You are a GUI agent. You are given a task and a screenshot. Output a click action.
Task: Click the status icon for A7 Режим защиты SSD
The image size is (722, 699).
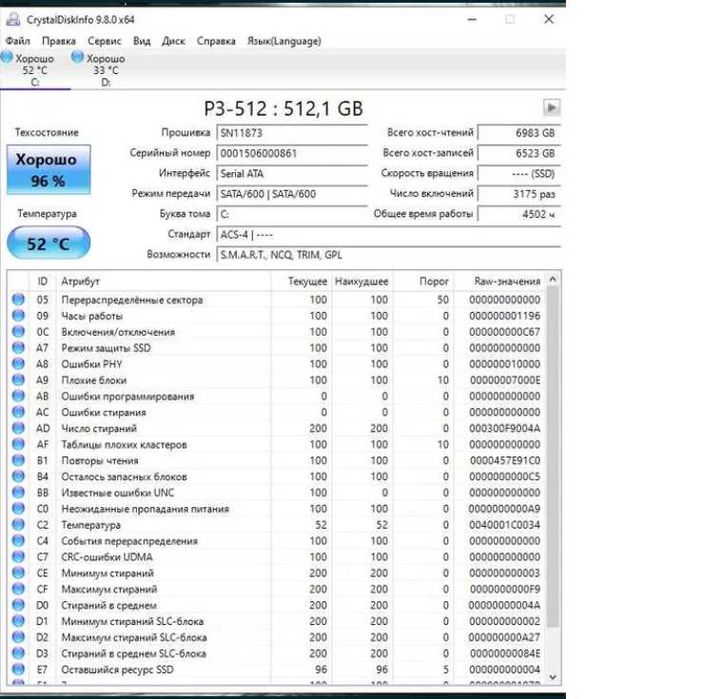18,348
